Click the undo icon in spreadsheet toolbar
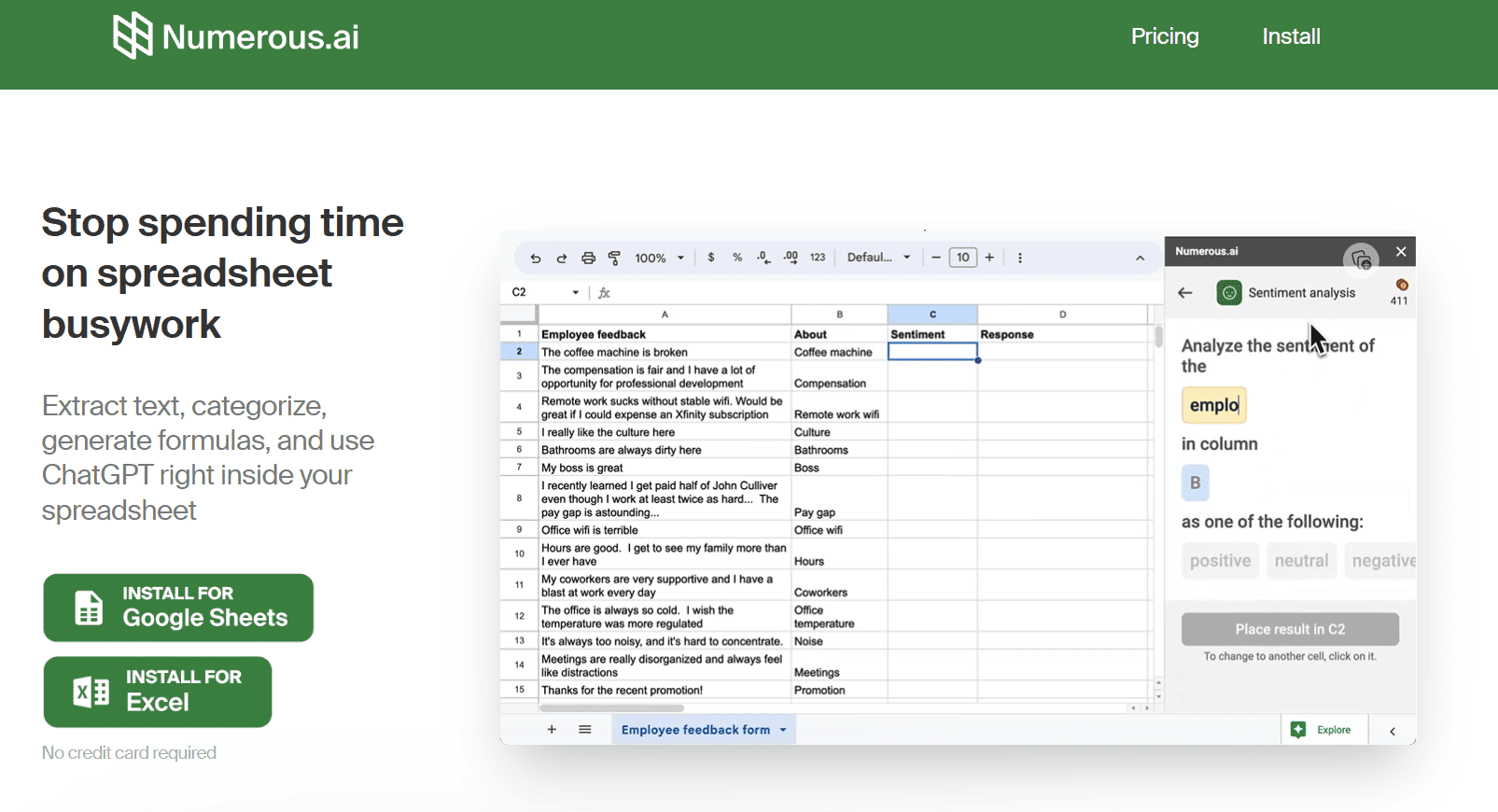 535,259
